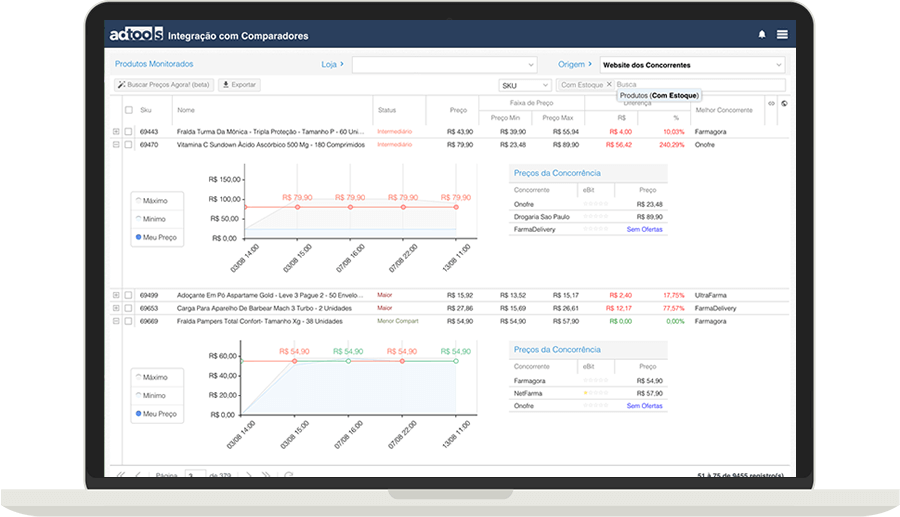Viewport: 900px width, 517px height.
Task: Sort by the Preço column header
Action: pyautogui.click(x=459, y=110)
